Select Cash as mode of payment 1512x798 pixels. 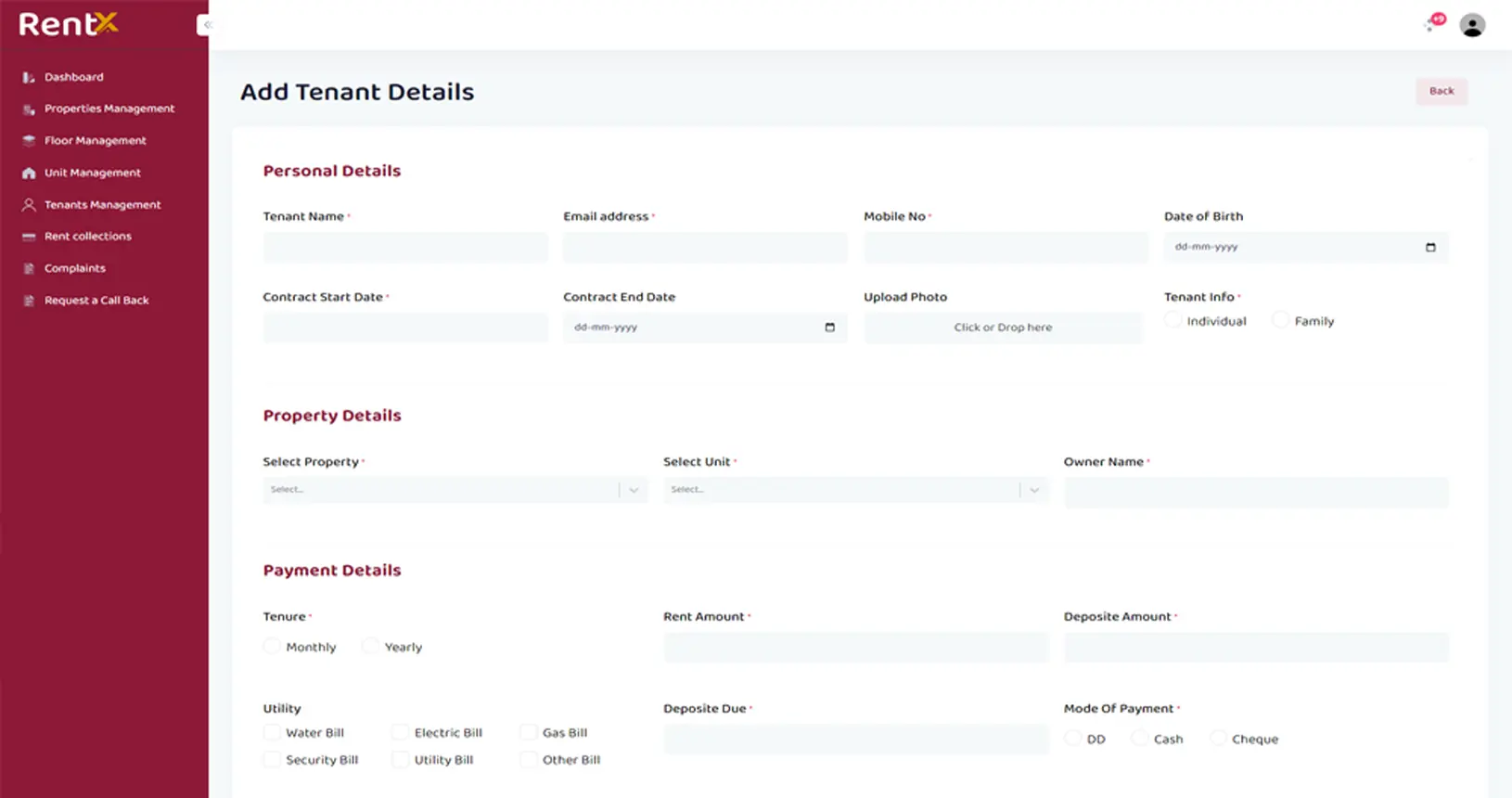click(1140, 739)
